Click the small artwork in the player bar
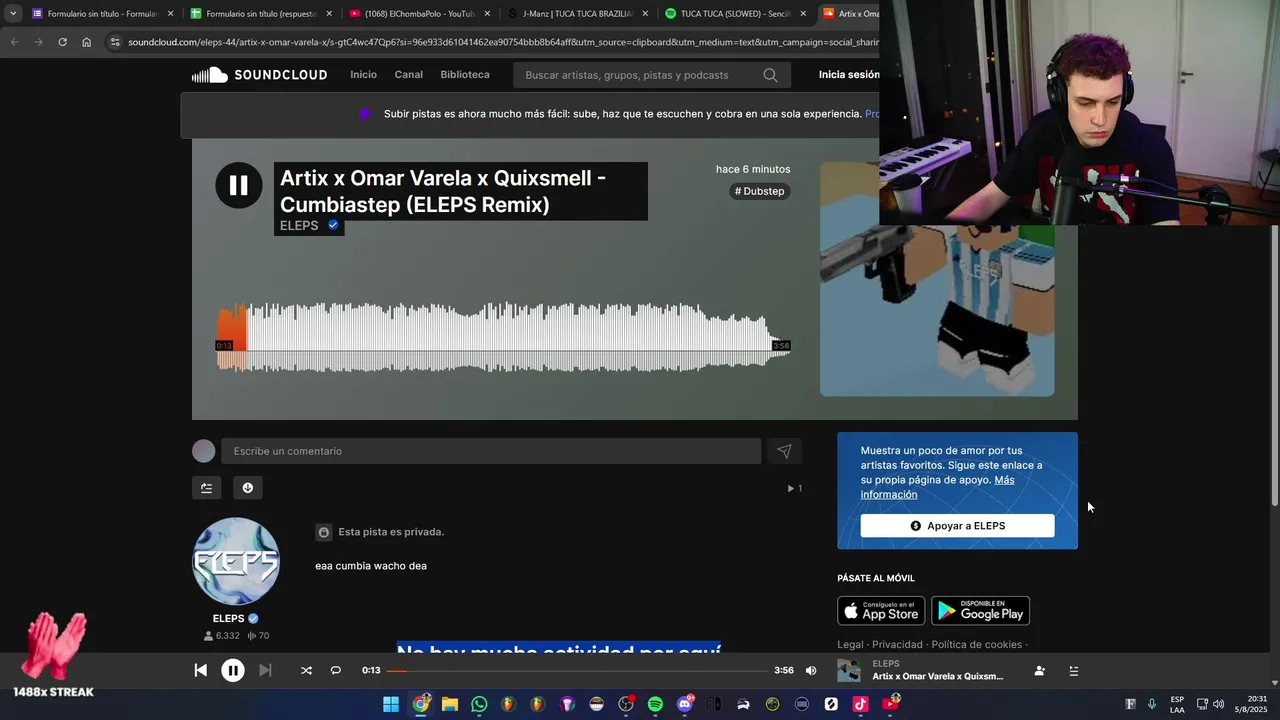The height and width of the screenshot is (720, 1280). 849,671
